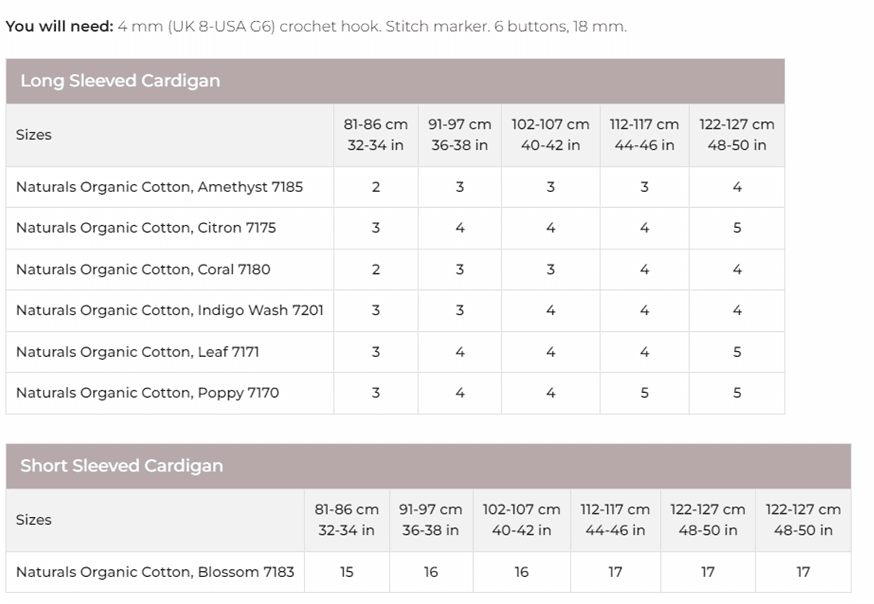The image size is (874, 604).
Task: Click the value 2 for Amethyst smallest size
Action: [x=375, y=187]
